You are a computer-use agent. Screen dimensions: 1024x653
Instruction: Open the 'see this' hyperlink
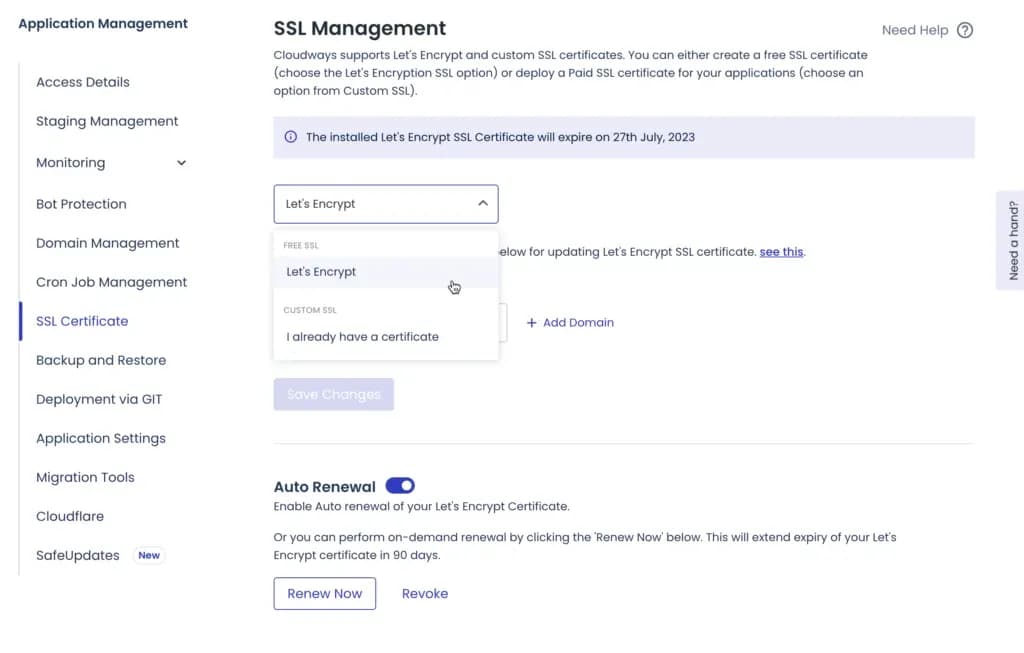pyautogui.click(x=781, y=252)
